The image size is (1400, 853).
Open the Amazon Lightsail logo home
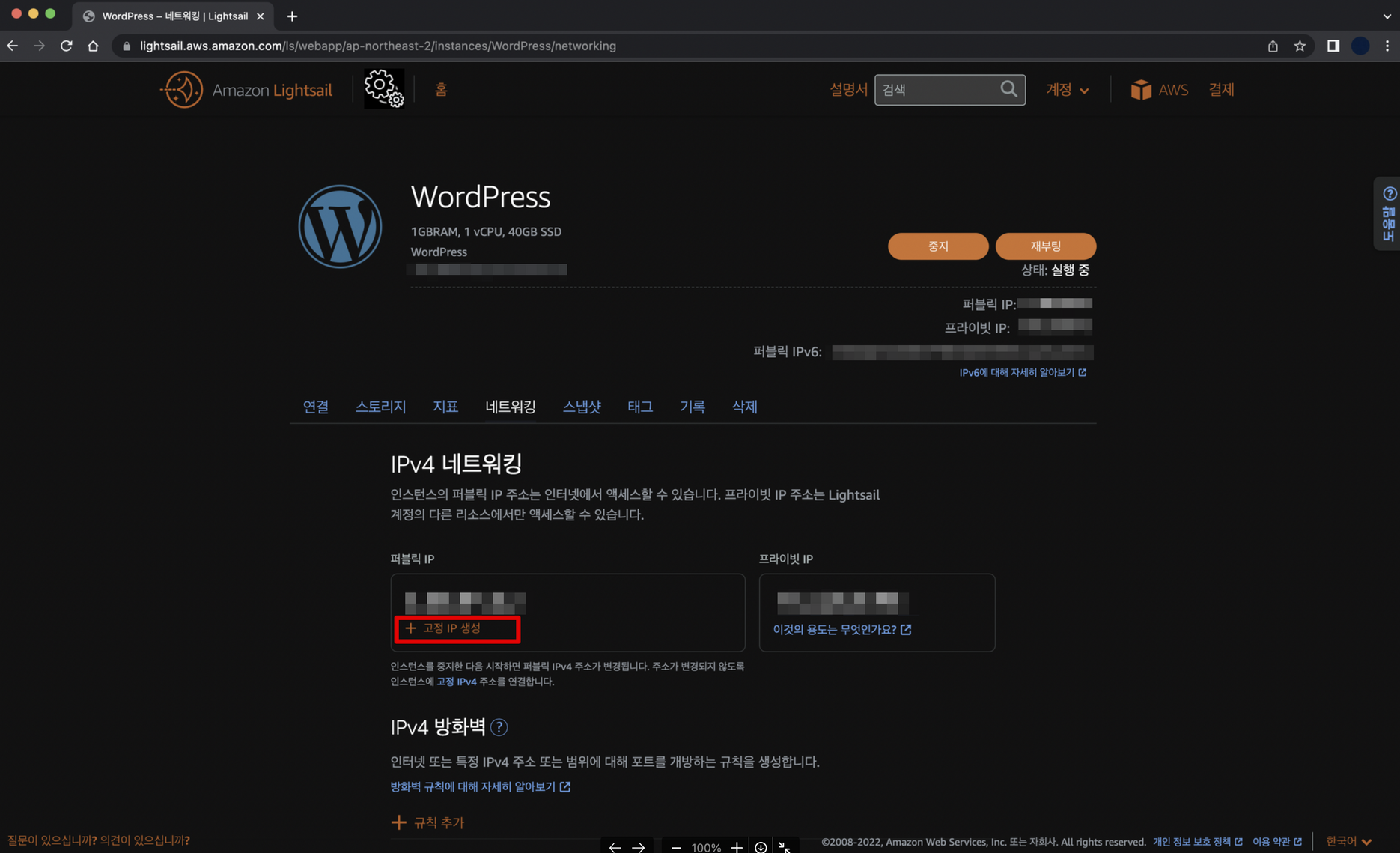pyautogui.click(x=246, y=90)
